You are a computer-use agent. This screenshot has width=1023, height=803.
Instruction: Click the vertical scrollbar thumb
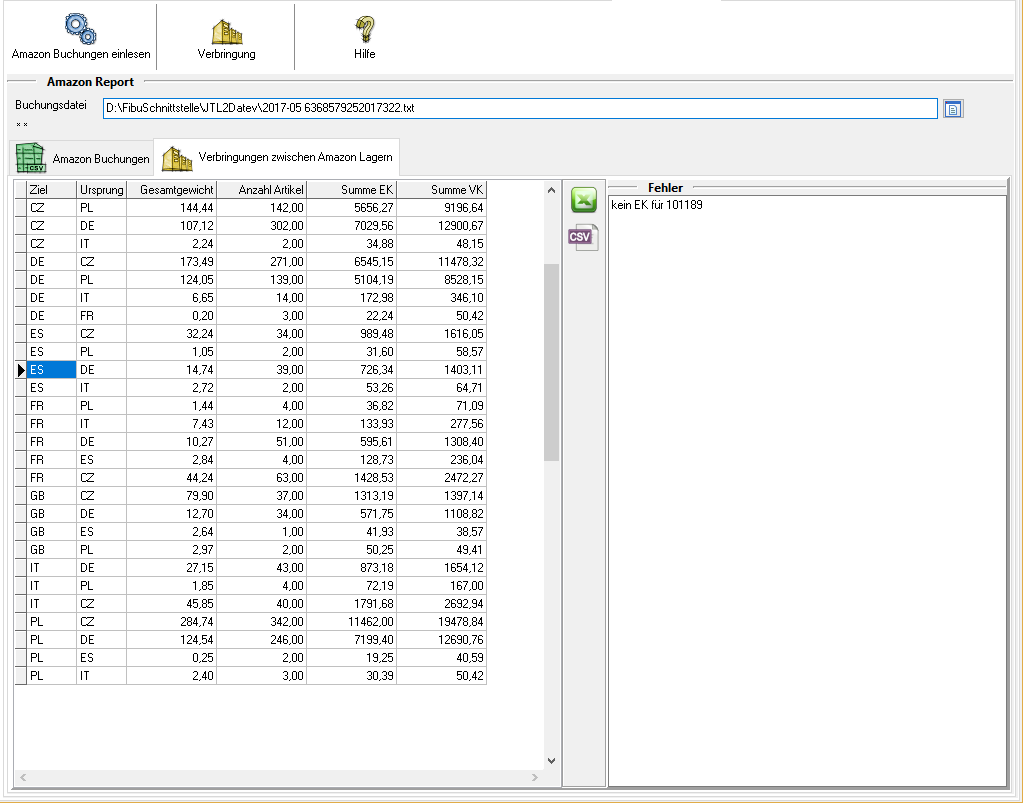tap(551, 360)
